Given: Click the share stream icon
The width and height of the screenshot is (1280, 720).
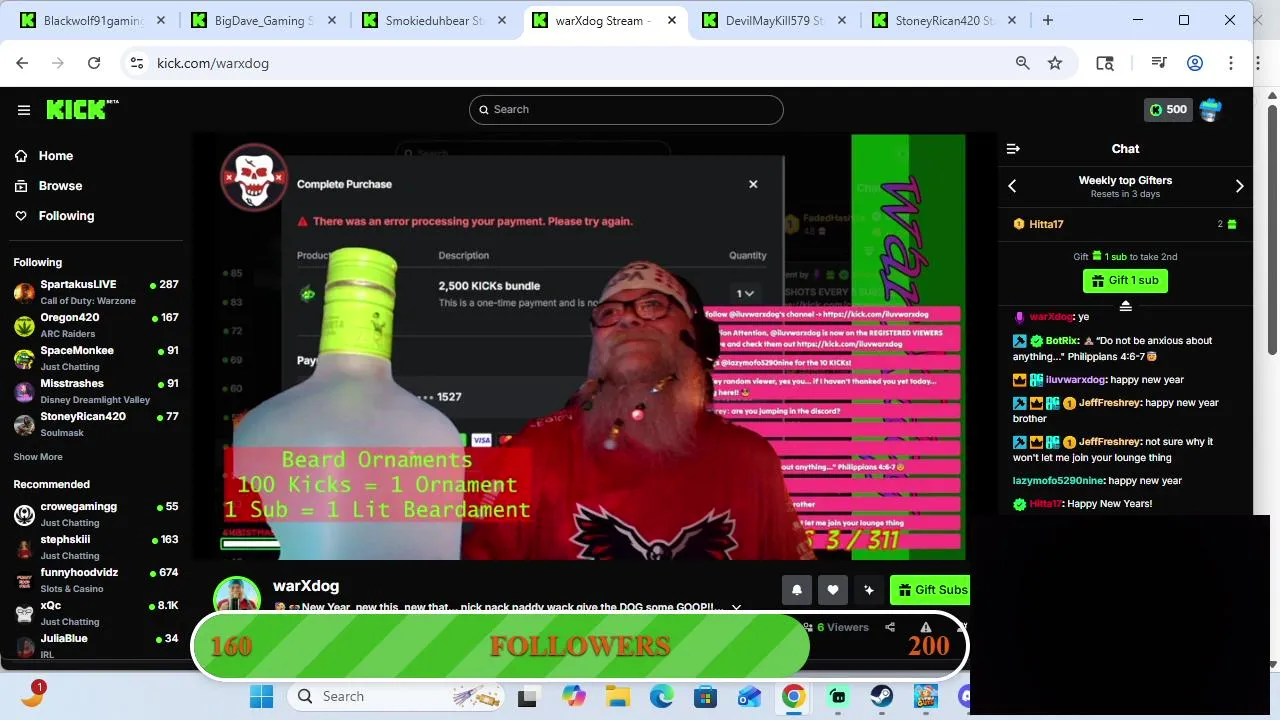Looking at the screenshot, I should (890, 628).
